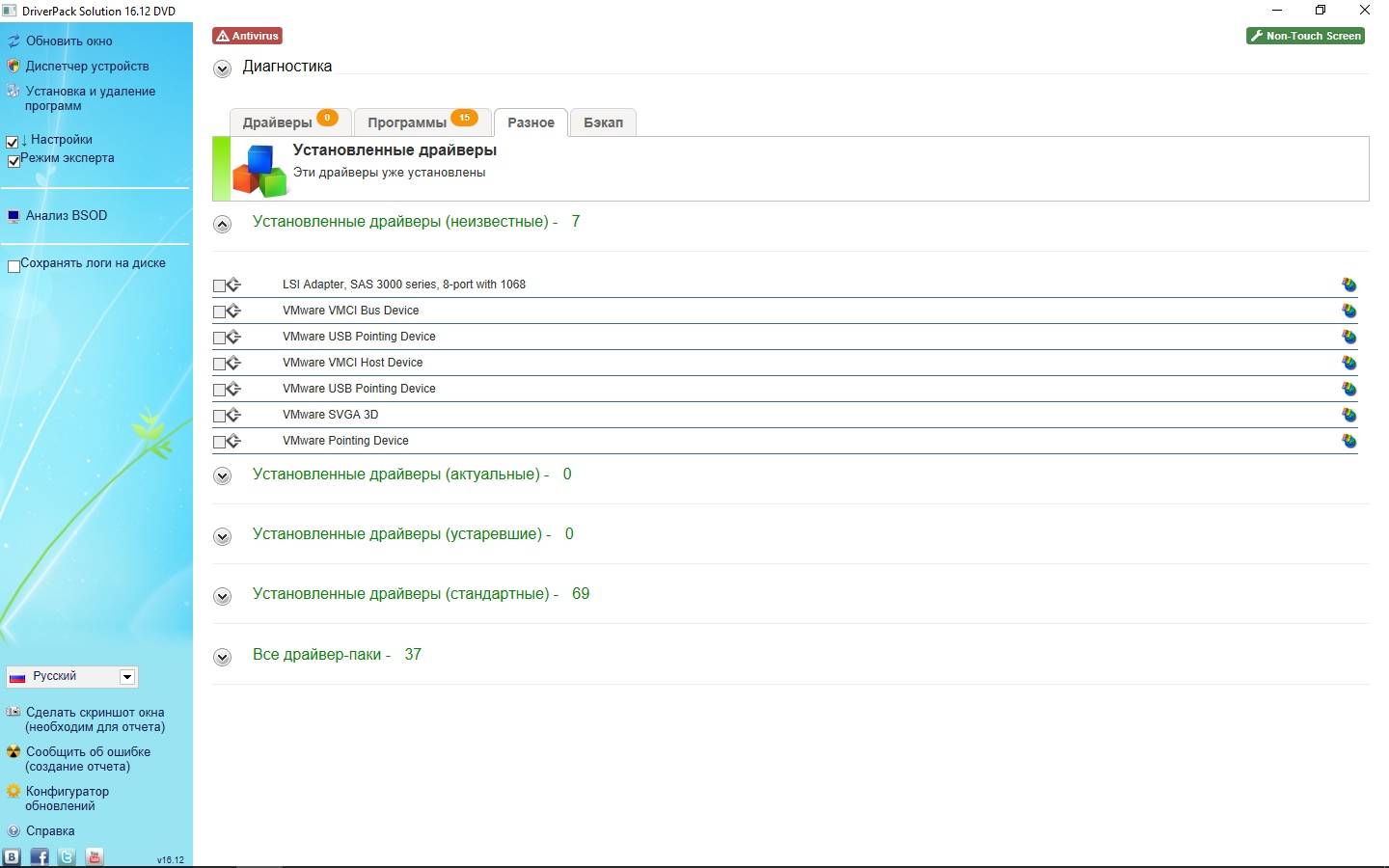Check the VMware VMCI Bus Device checkbox
The height and width of the screenshot is (868, 1389).
(219, 312)
